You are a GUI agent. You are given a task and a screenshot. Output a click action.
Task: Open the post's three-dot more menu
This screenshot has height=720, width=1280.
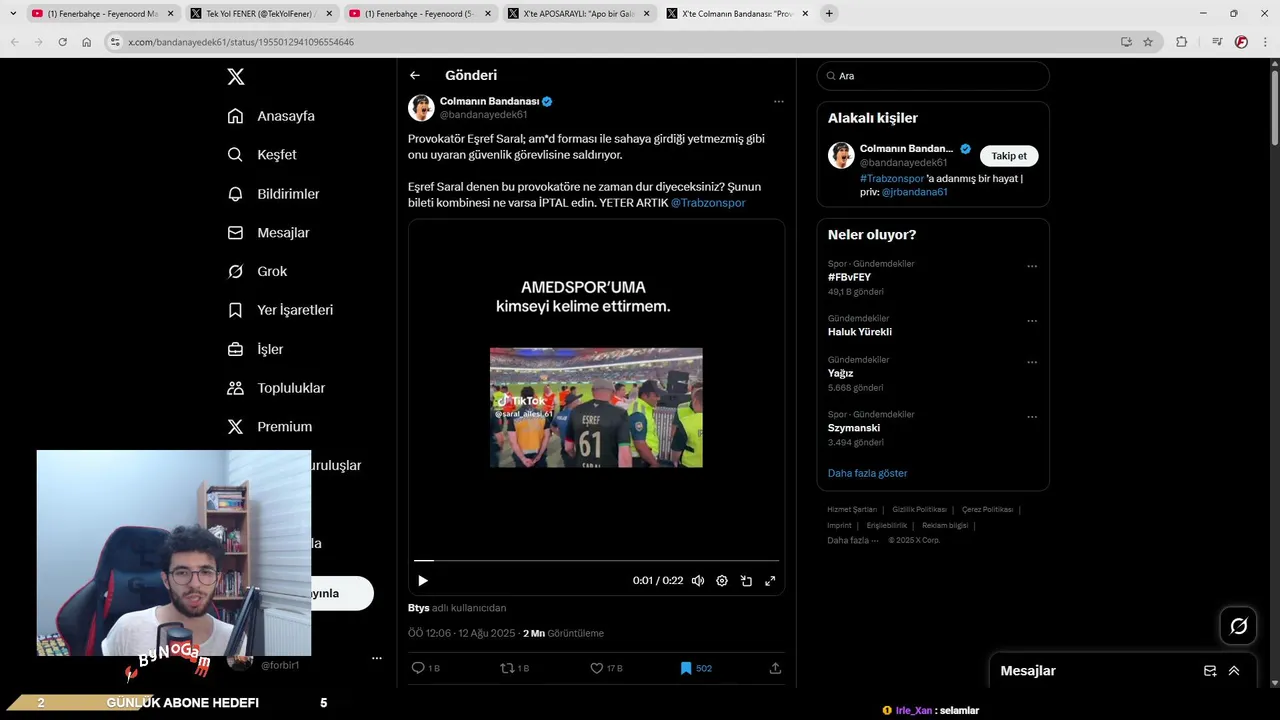pyautogui.click(x=778, y=101)
